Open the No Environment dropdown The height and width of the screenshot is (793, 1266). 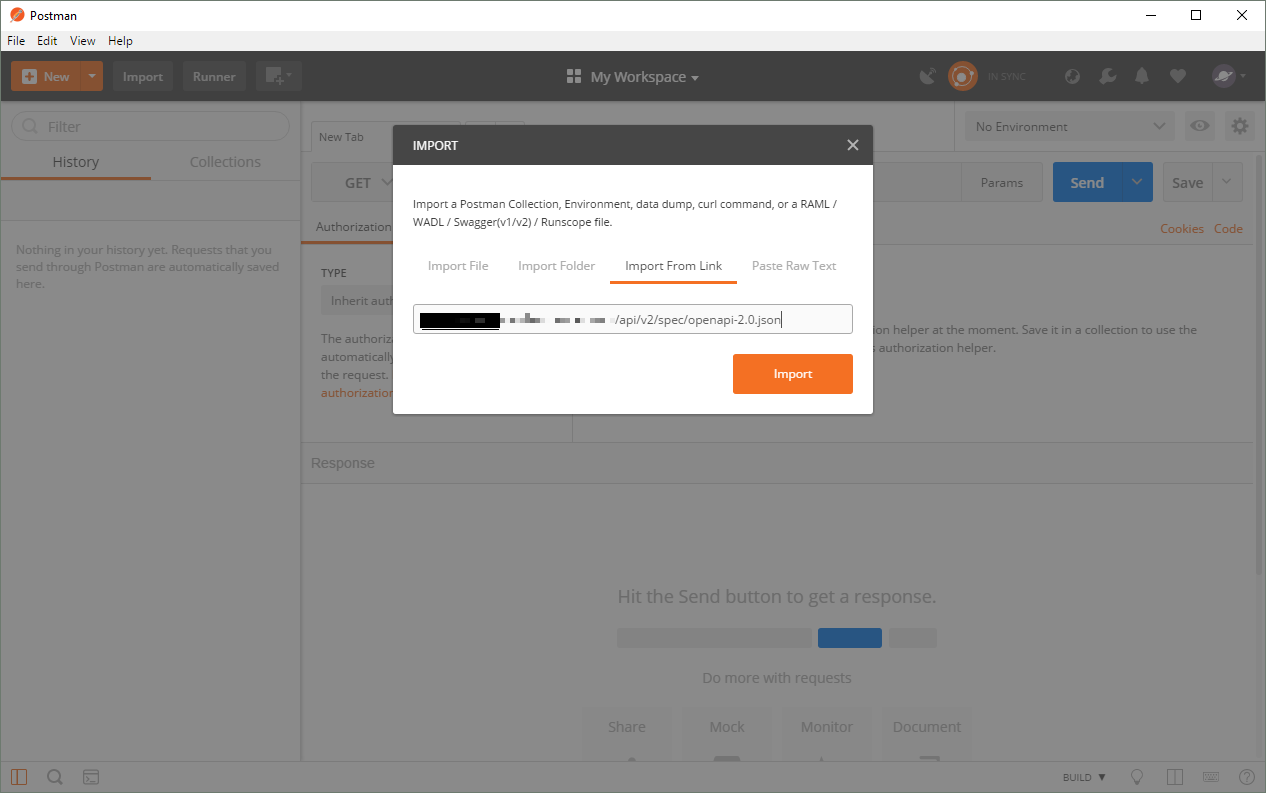click(x=1069, y=127)
